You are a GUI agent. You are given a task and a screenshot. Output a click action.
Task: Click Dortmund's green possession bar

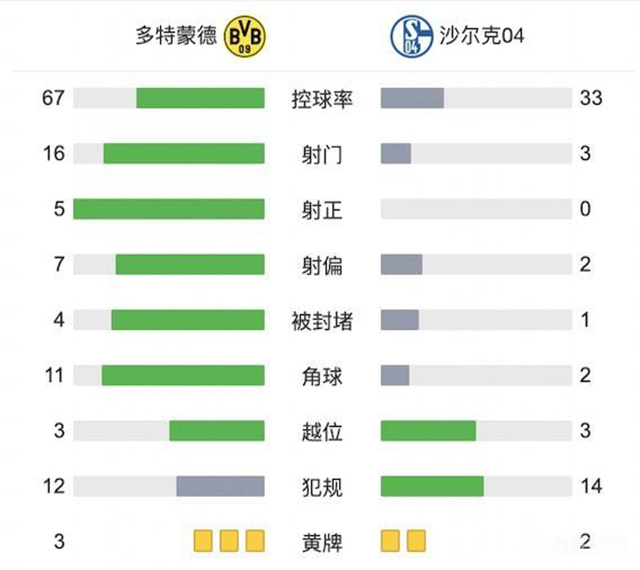tap(200, 98)
